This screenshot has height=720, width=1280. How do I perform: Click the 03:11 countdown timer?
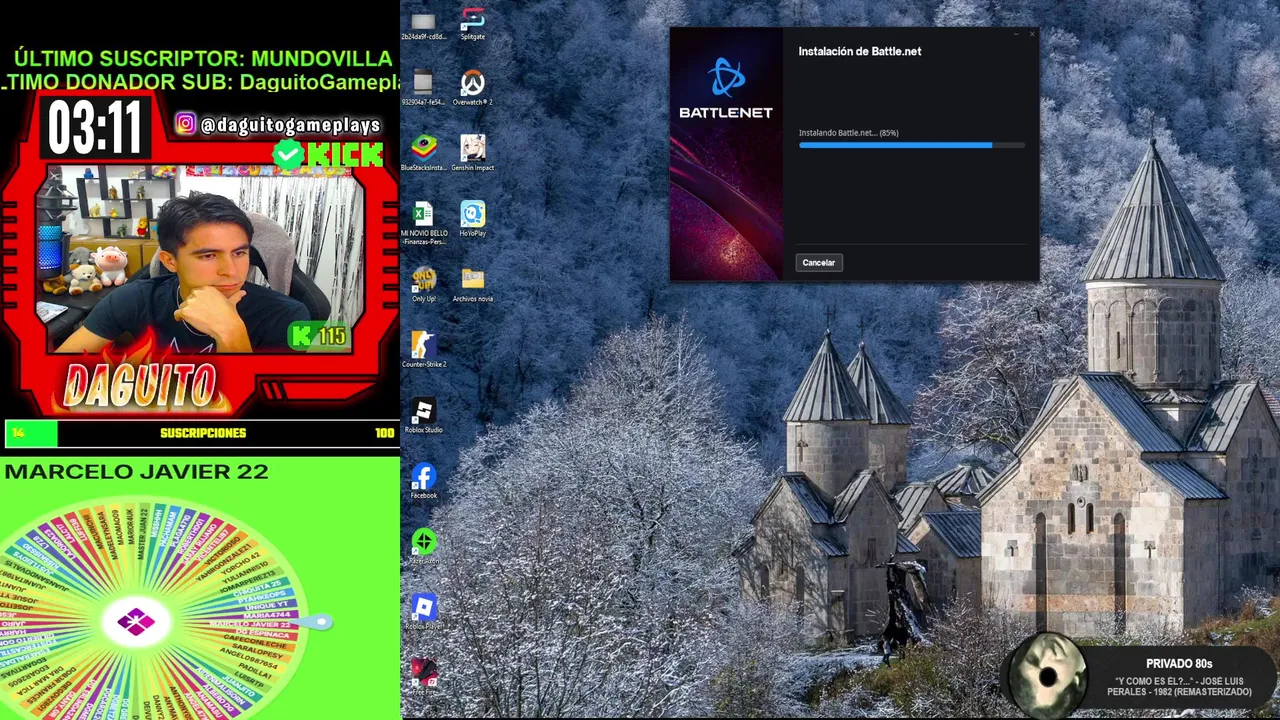95,129
